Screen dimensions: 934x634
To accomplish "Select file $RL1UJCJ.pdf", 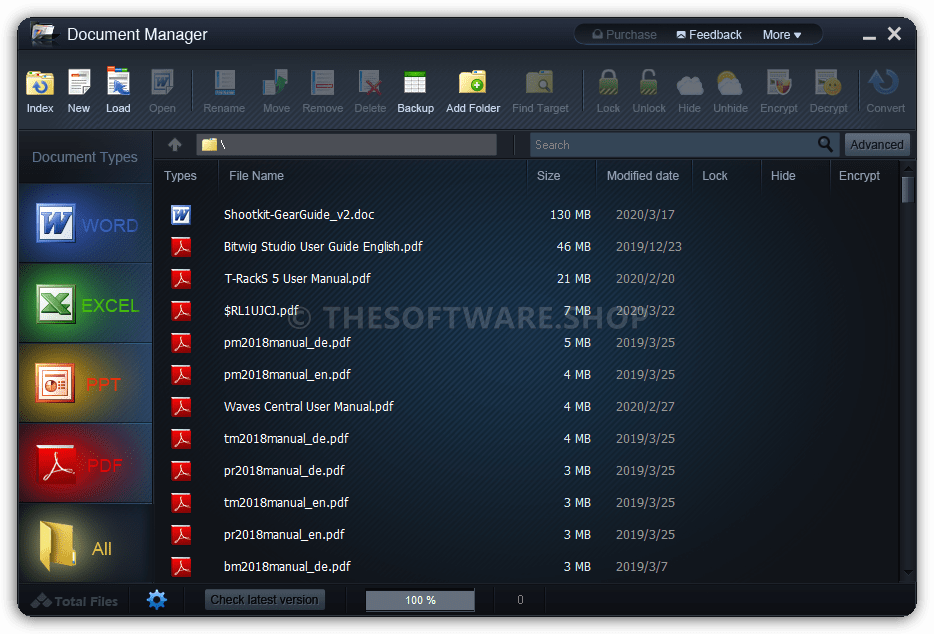I will (261, 310).
